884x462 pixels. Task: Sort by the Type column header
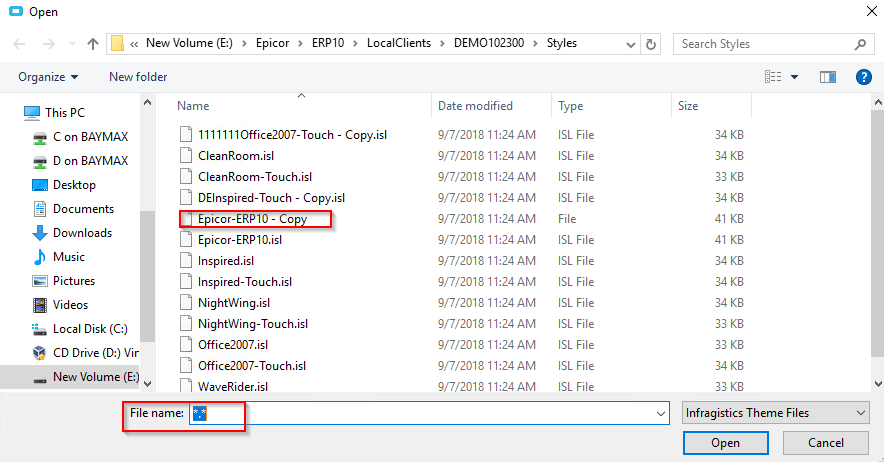click(x=571, y=106)
